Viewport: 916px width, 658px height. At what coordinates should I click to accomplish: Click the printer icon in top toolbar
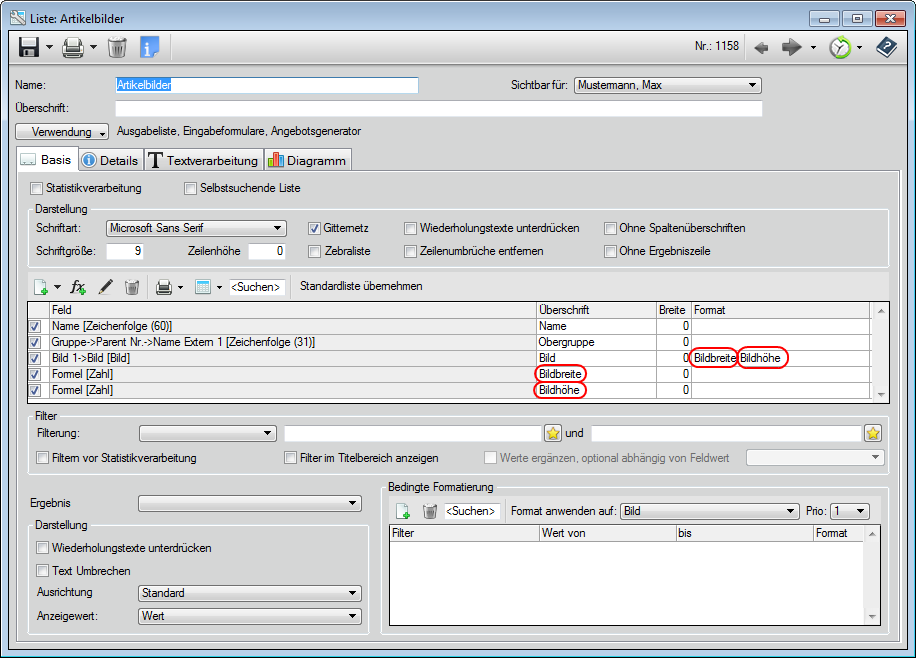click(72, 47)
